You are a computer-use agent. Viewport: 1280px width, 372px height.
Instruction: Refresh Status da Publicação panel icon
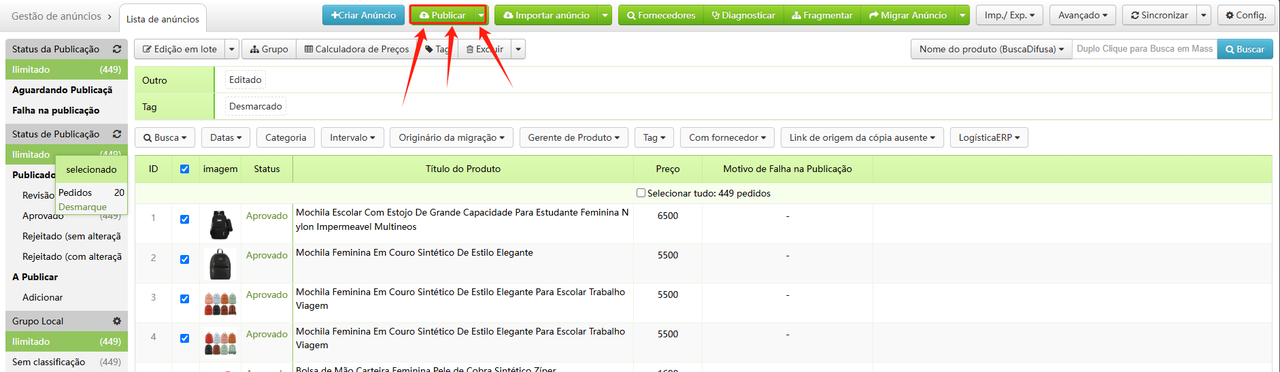click(118, 49)
